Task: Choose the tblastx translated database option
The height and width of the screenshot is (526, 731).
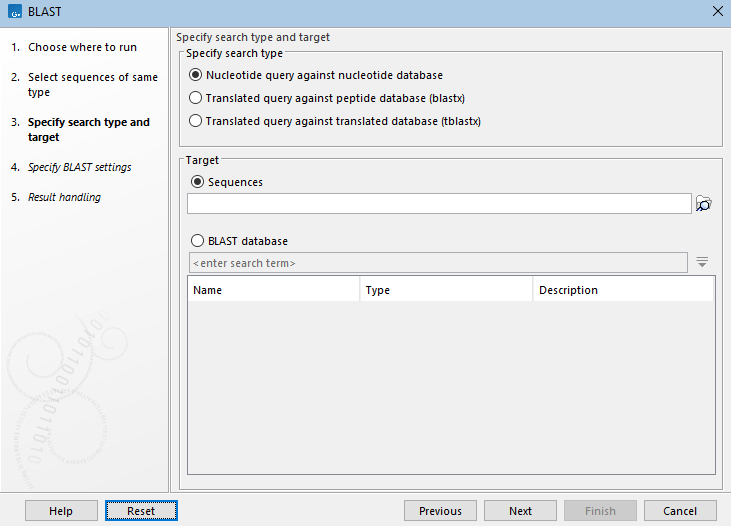Action: click(195, 121)
